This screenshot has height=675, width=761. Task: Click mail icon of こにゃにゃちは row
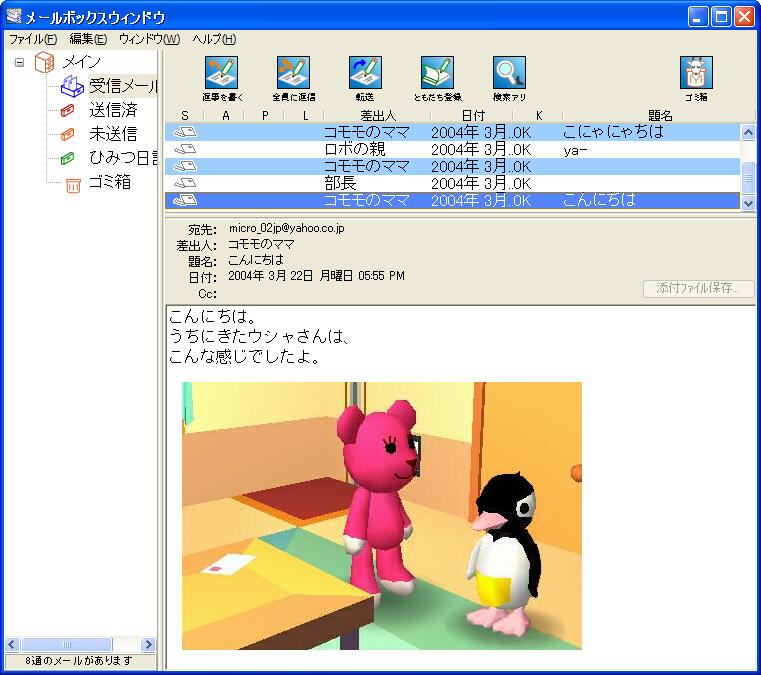[184, 132]
